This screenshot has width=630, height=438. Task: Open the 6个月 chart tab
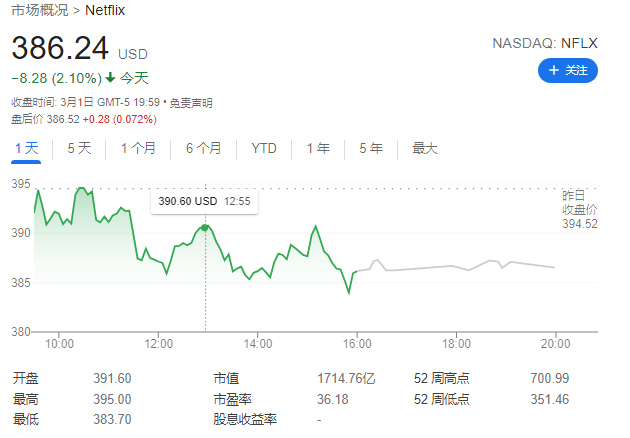203,148
